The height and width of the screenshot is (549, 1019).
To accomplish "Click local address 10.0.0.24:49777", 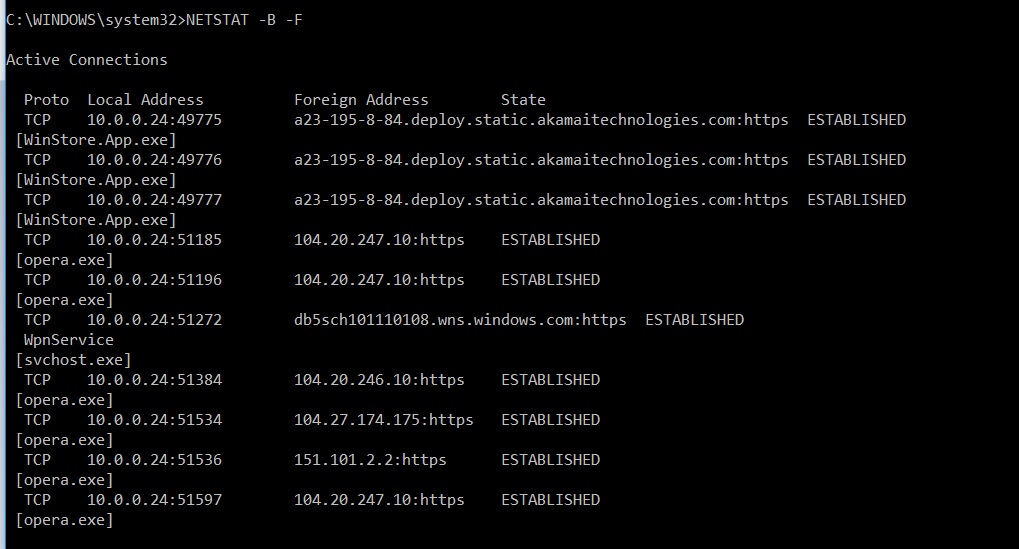I will tap(155, 200).
